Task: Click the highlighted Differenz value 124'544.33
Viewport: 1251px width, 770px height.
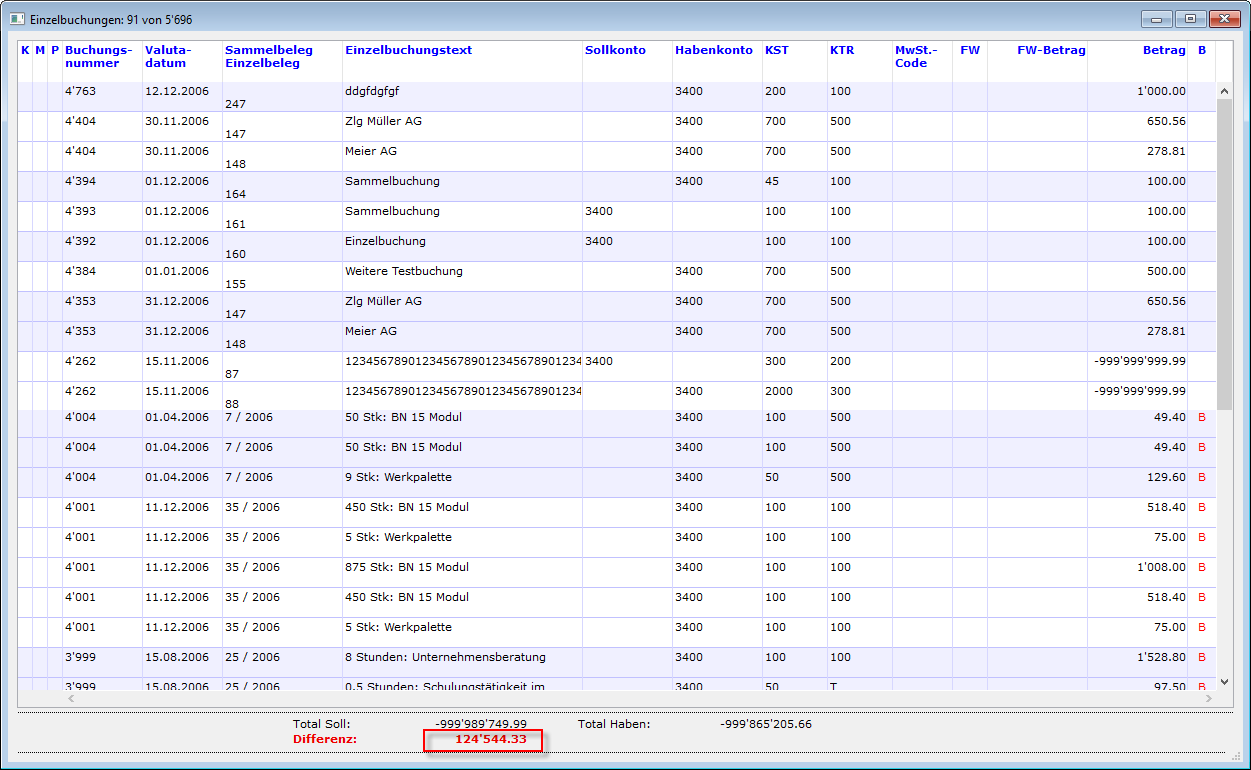Action: (x=483, y=740)
